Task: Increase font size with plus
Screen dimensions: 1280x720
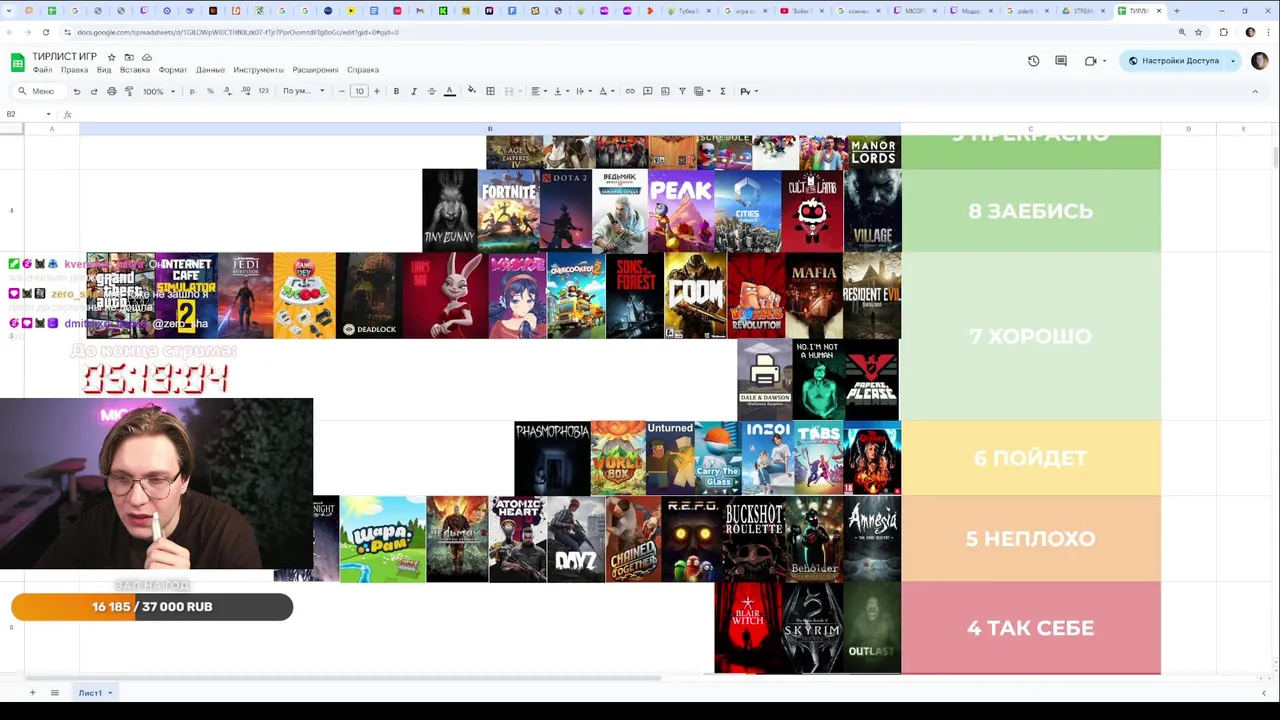Action: point(377,91)
